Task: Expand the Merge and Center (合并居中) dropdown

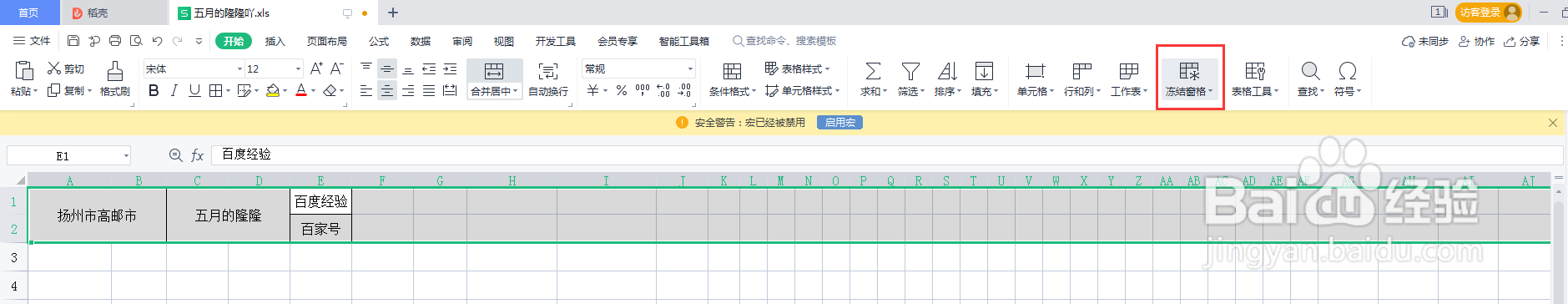Action: pos(516,91)
